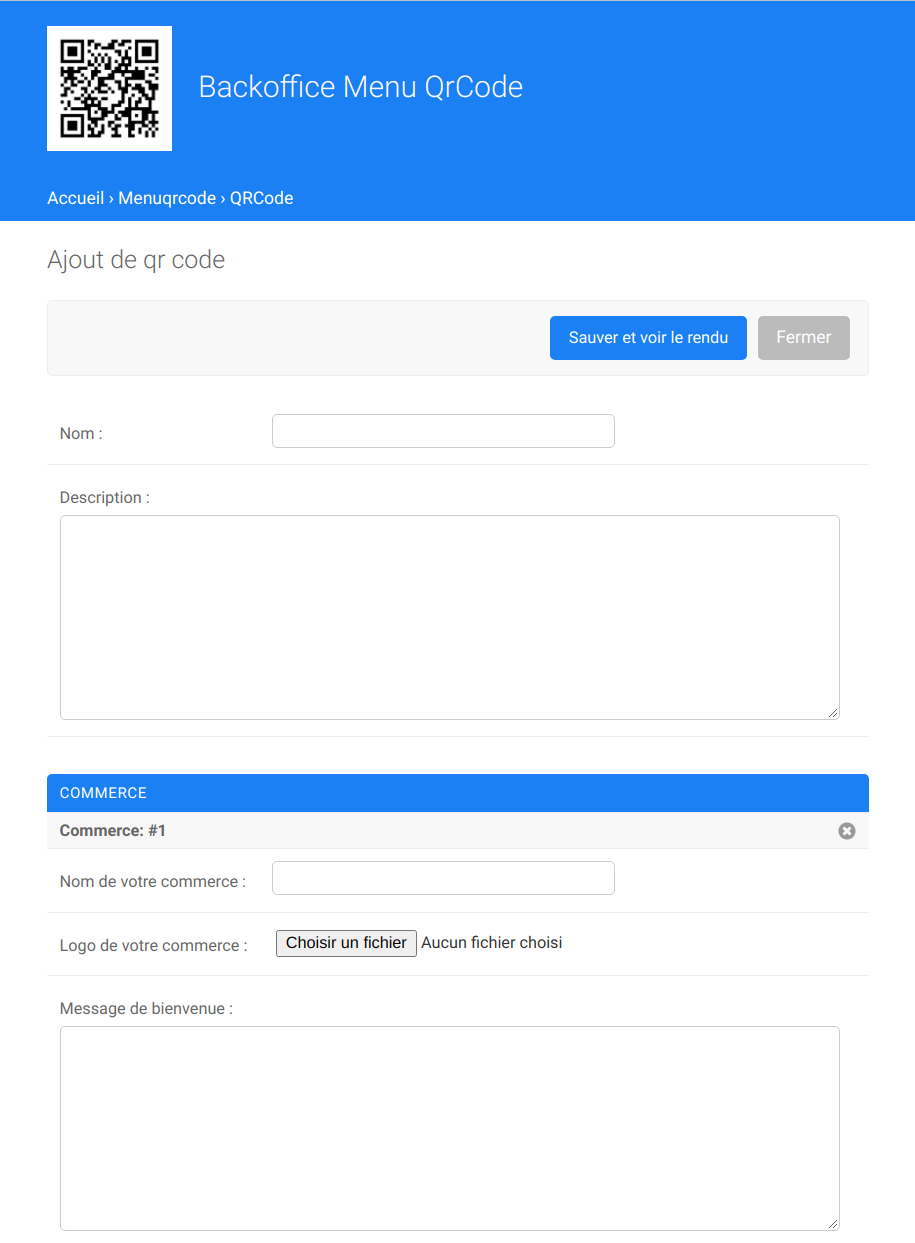Select the Commerce: #1 row heading
Image resolution: width=915 pixels, height=1243 pixels.
click(x=113, y=831)
